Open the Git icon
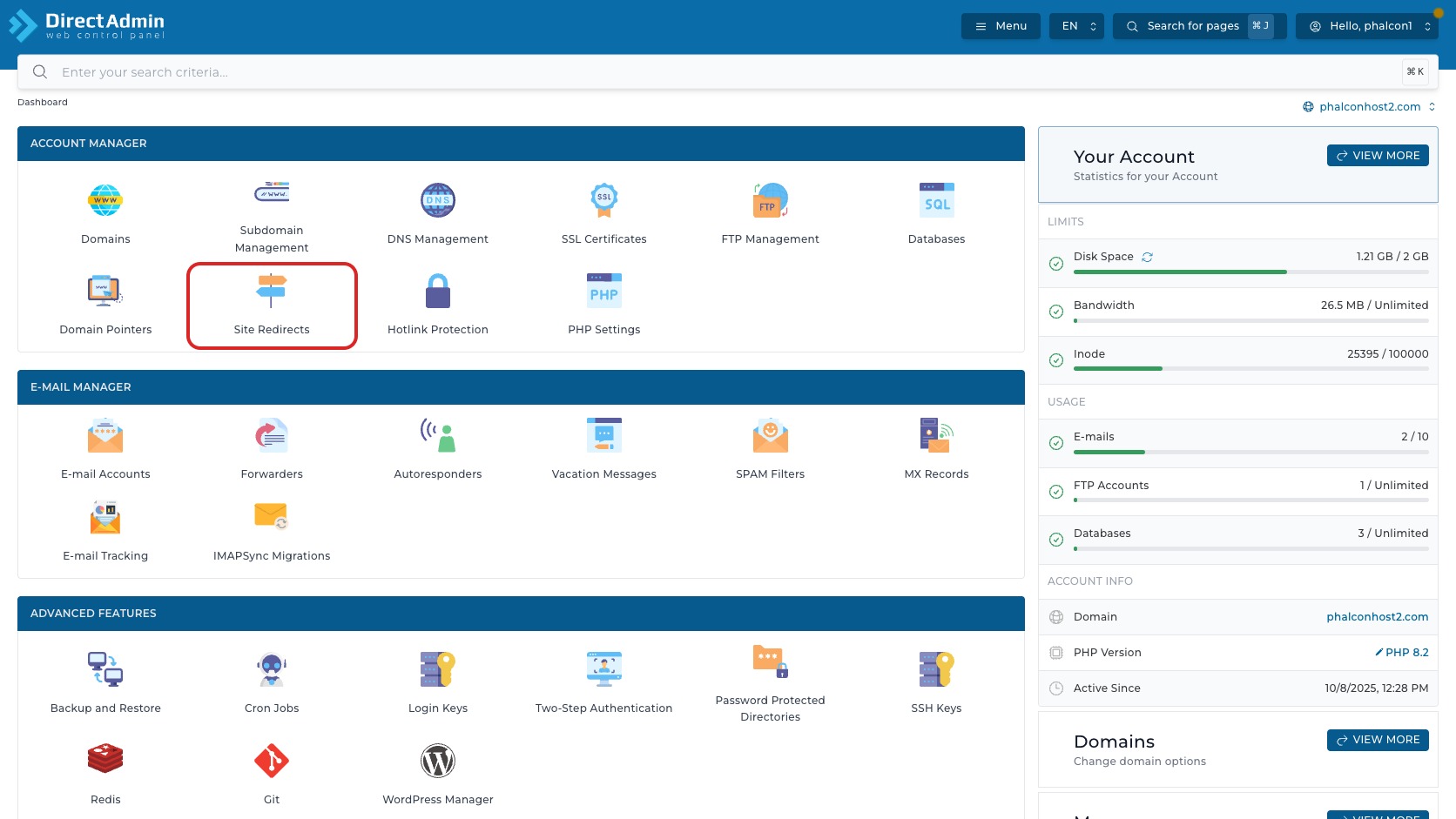1456x819 pixels. pos(272,761)
